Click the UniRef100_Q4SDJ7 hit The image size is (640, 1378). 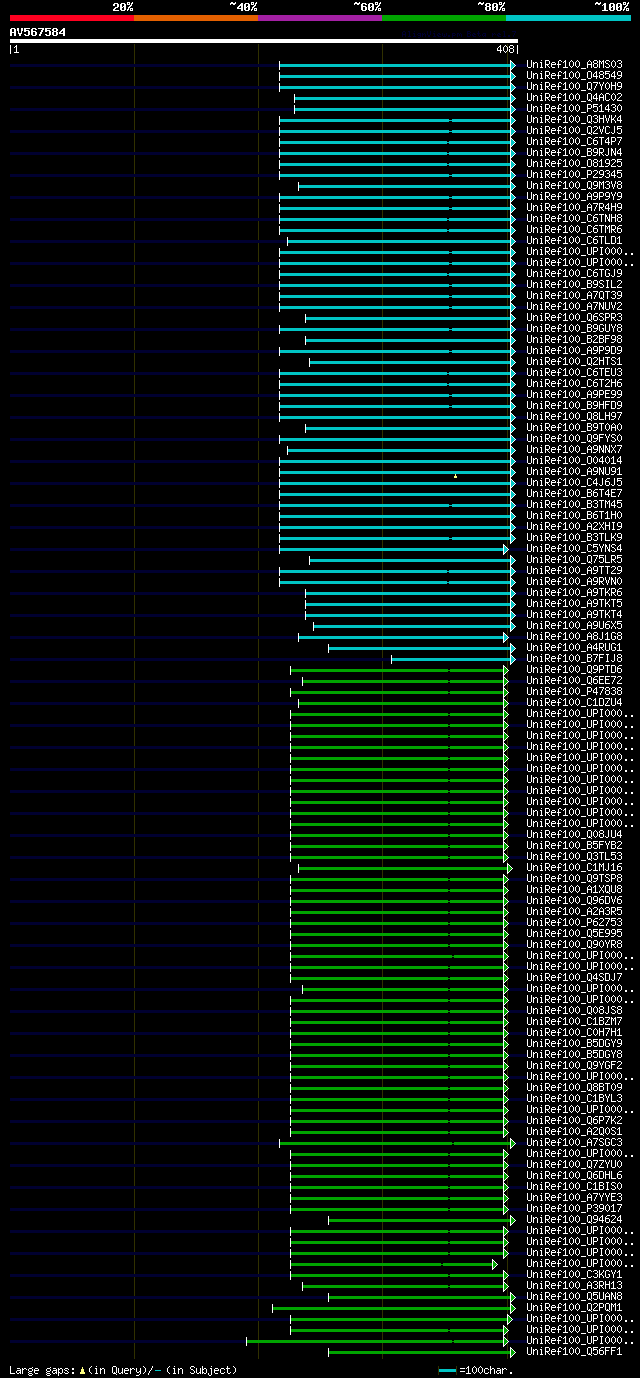[574, 977]
